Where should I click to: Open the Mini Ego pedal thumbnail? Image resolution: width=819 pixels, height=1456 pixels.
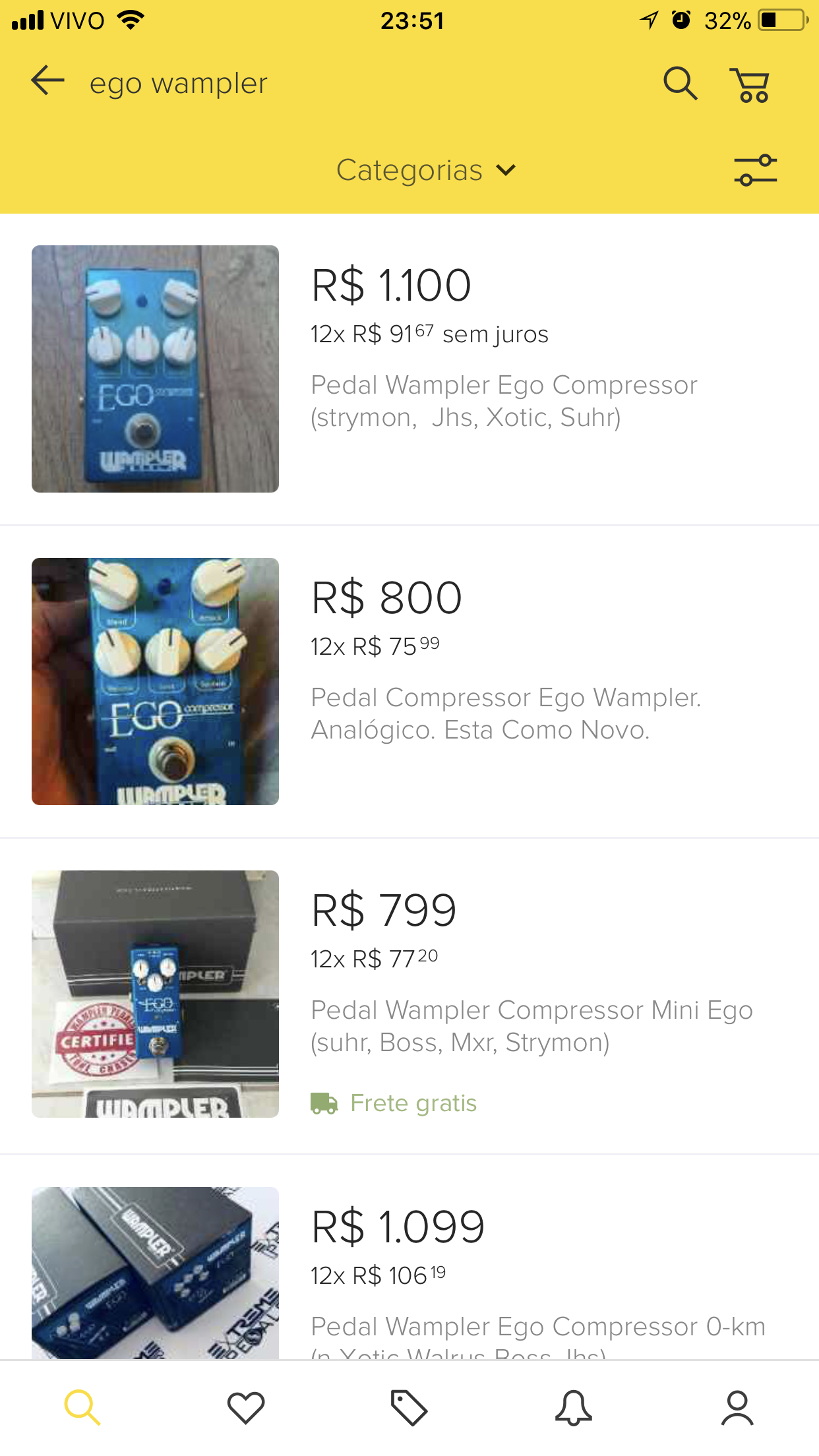[x=155, y=994]
